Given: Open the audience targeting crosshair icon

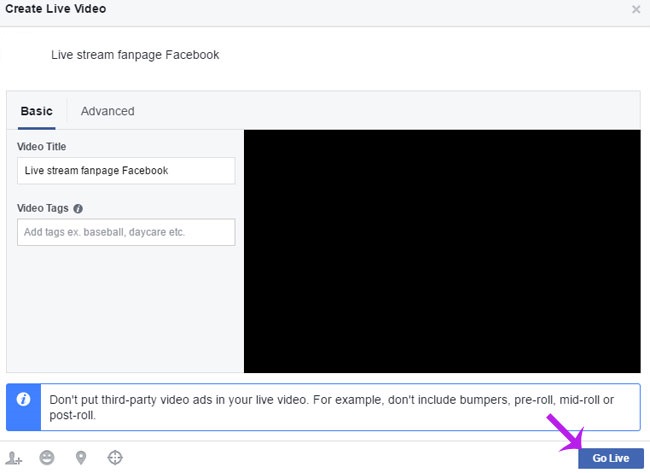Looking at the screenshot, I should click(x=115, y=458).
